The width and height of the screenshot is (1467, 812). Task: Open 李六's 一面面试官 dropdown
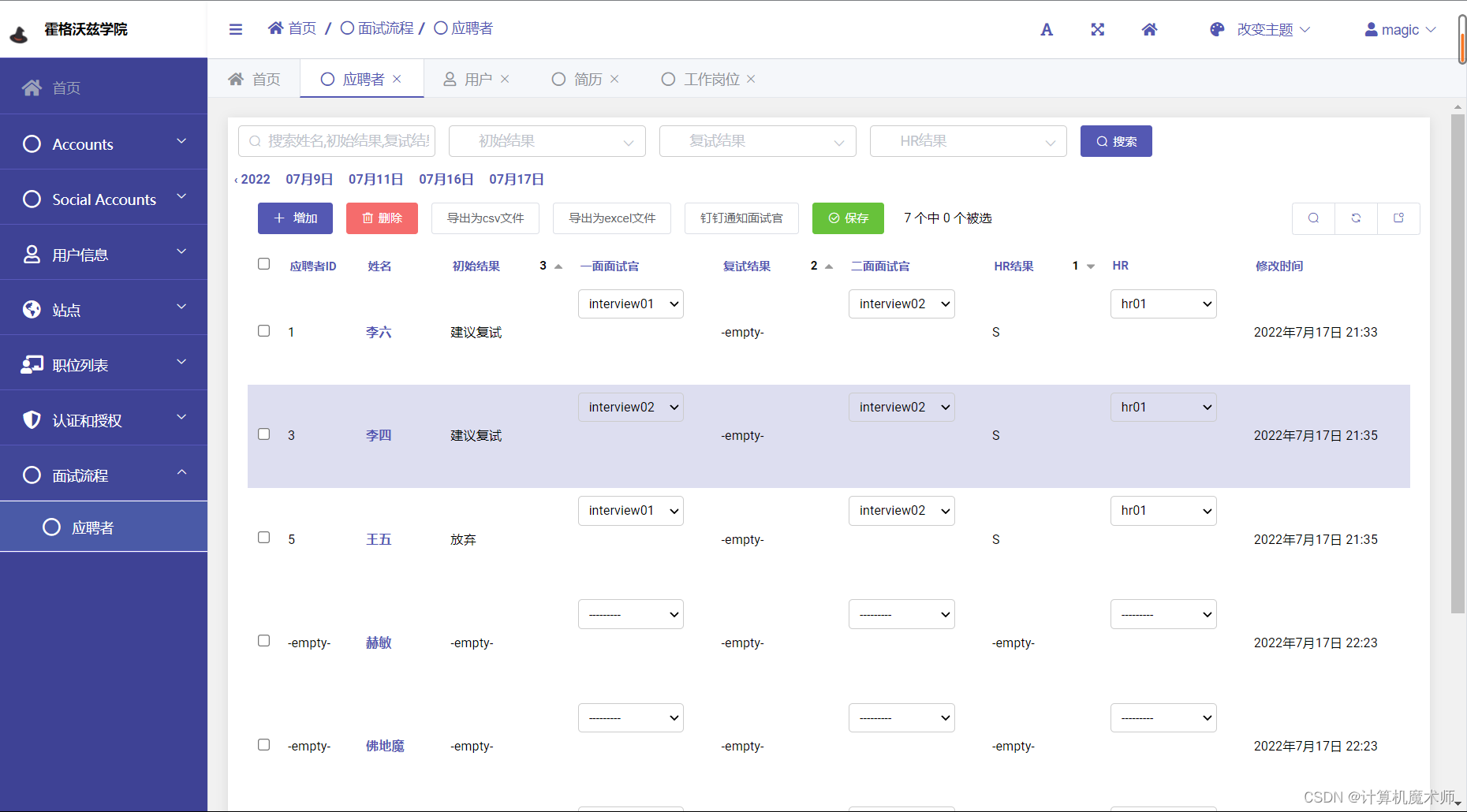[x=630, y=304]
